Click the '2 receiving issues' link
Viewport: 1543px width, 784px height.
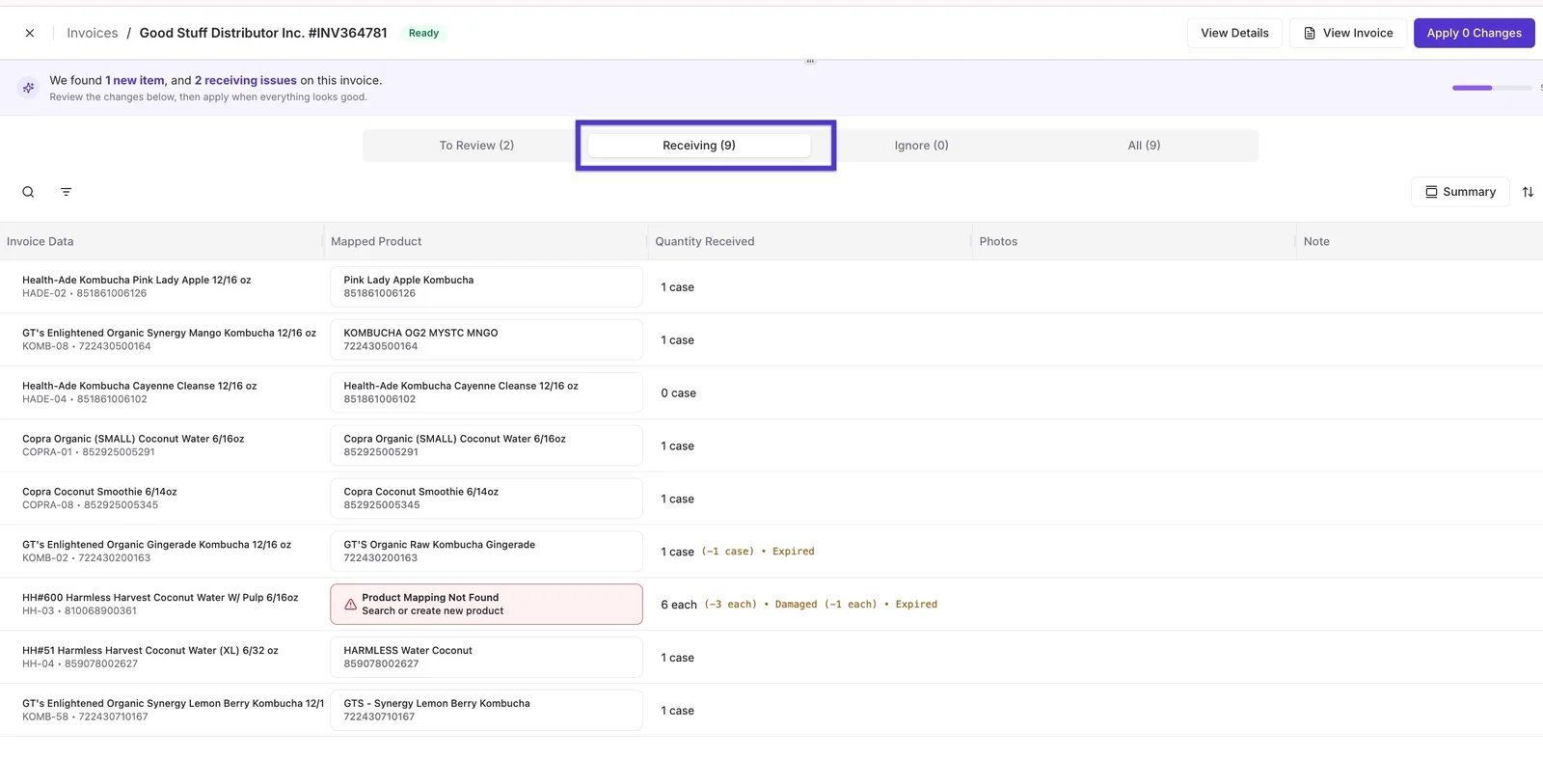[x=246, y=81]
